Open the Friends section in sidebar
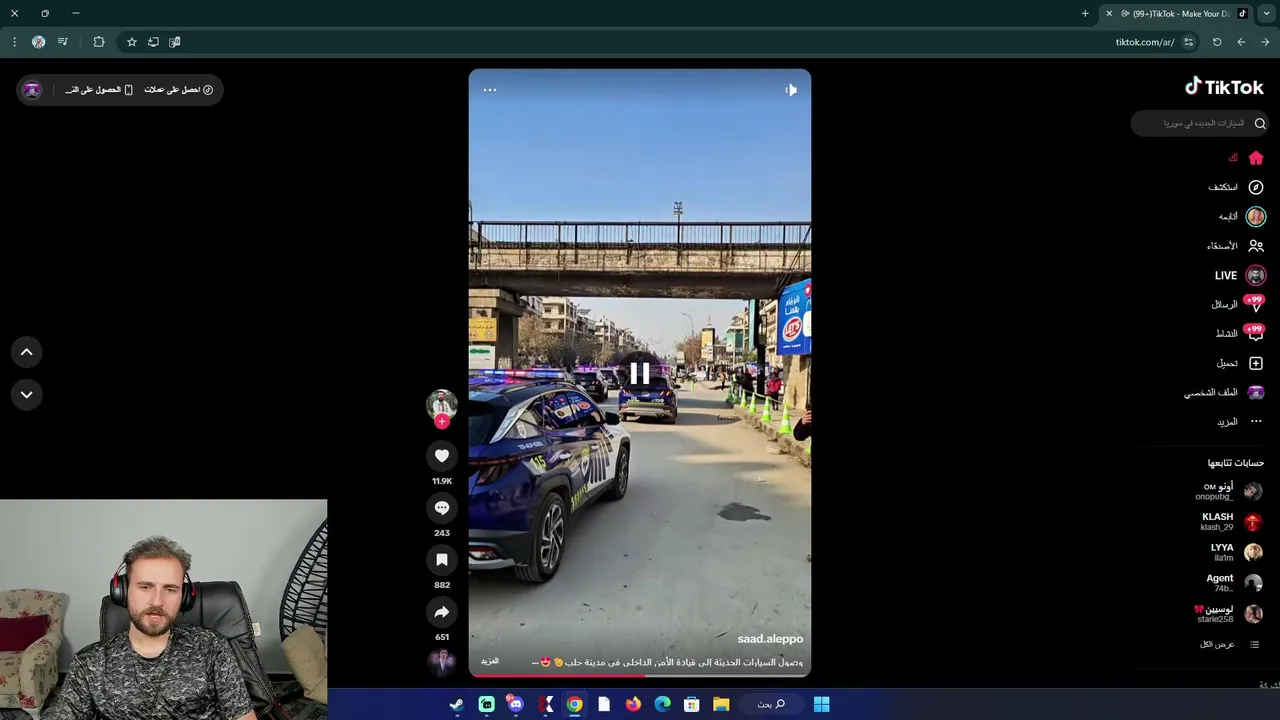Viewport: 1280px width, 720px height. (1236, 246)
